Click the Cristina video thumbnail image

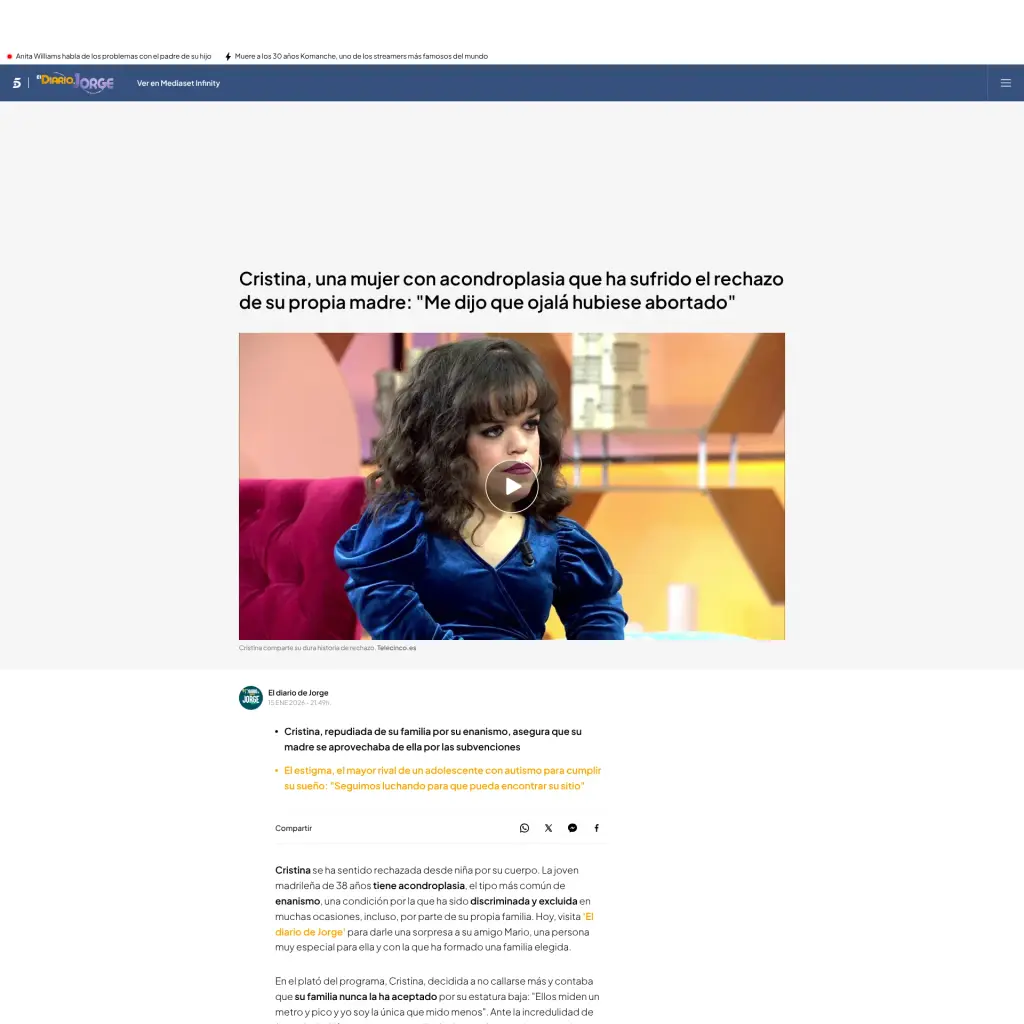coord(512,486)
